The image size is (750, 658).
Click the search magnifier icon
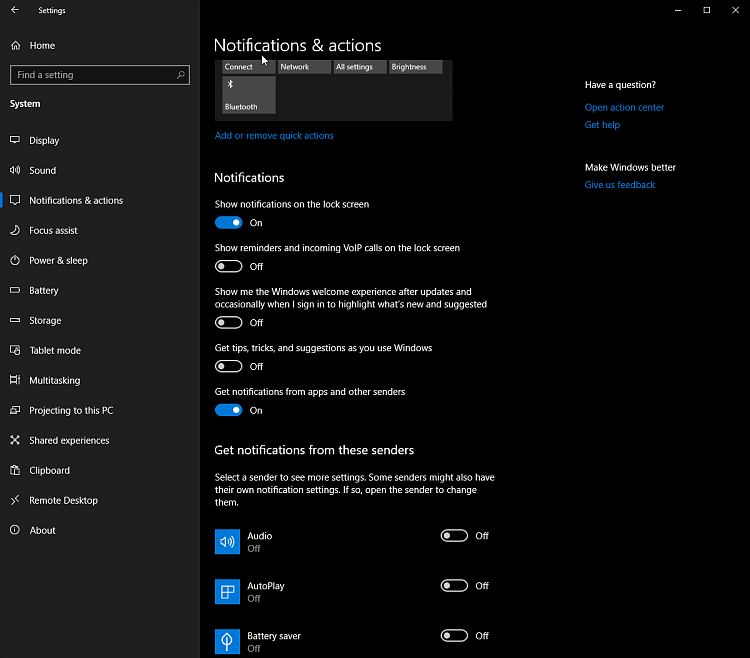[181, 75]
